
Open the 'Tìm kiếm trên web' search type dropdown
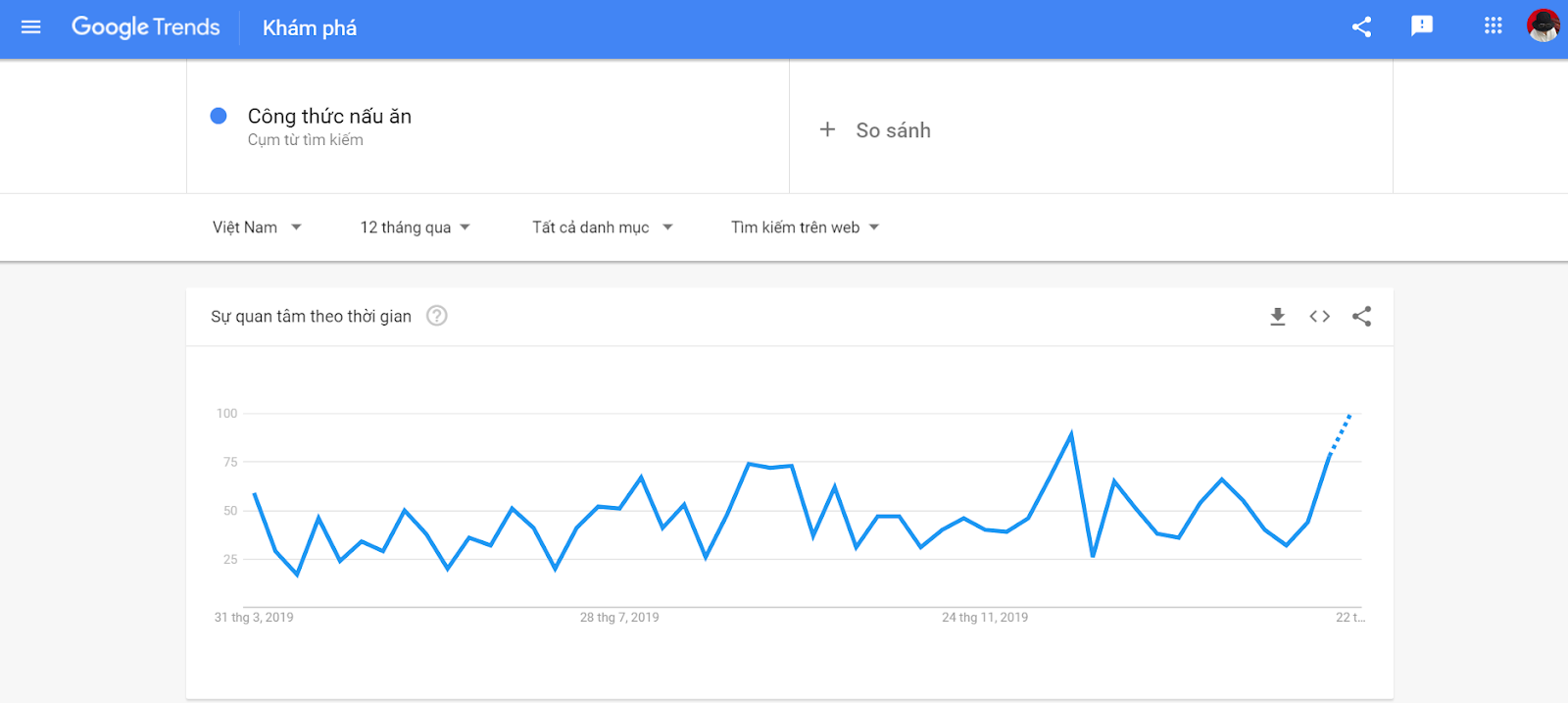(805, 227)
